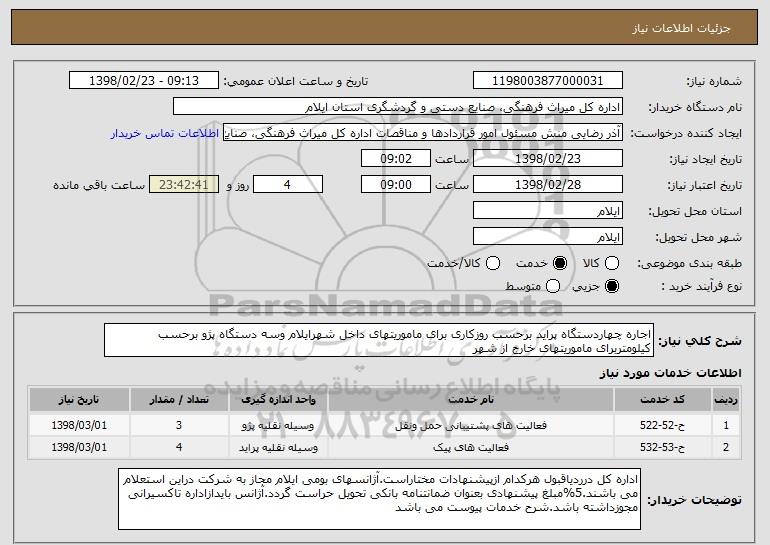Viewport: 770px width, 545px height.
Task: Click quantity 4 in row 2
Action: [179, 447]
